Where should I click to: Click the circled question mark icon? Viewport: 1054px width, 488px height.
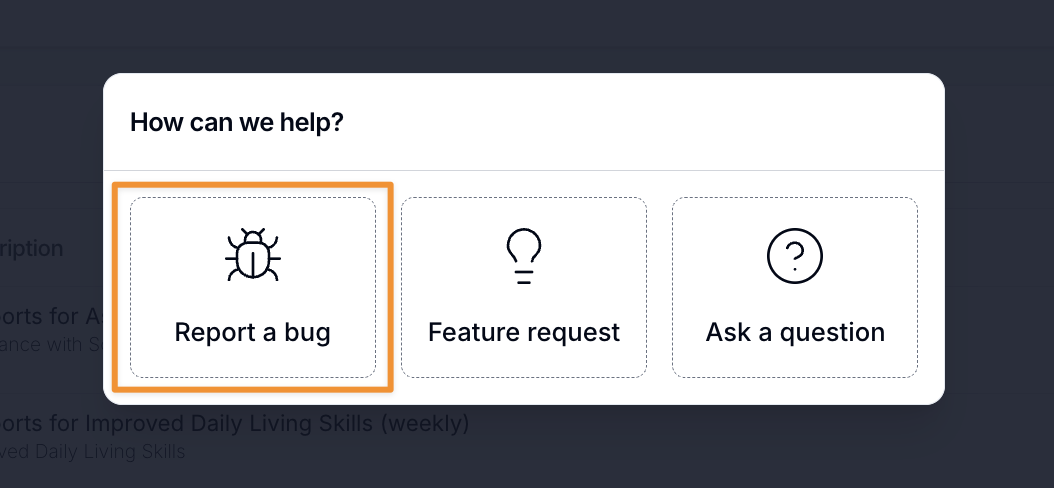click(794, 257)
